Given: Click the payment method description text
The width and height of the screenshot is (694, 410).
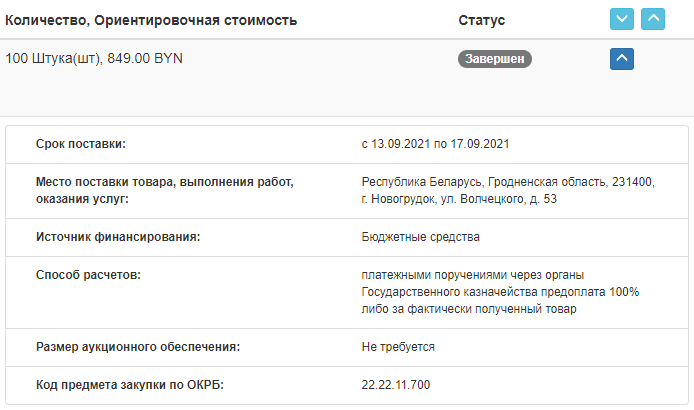Looking at the screenshot, I should (500, 292).
